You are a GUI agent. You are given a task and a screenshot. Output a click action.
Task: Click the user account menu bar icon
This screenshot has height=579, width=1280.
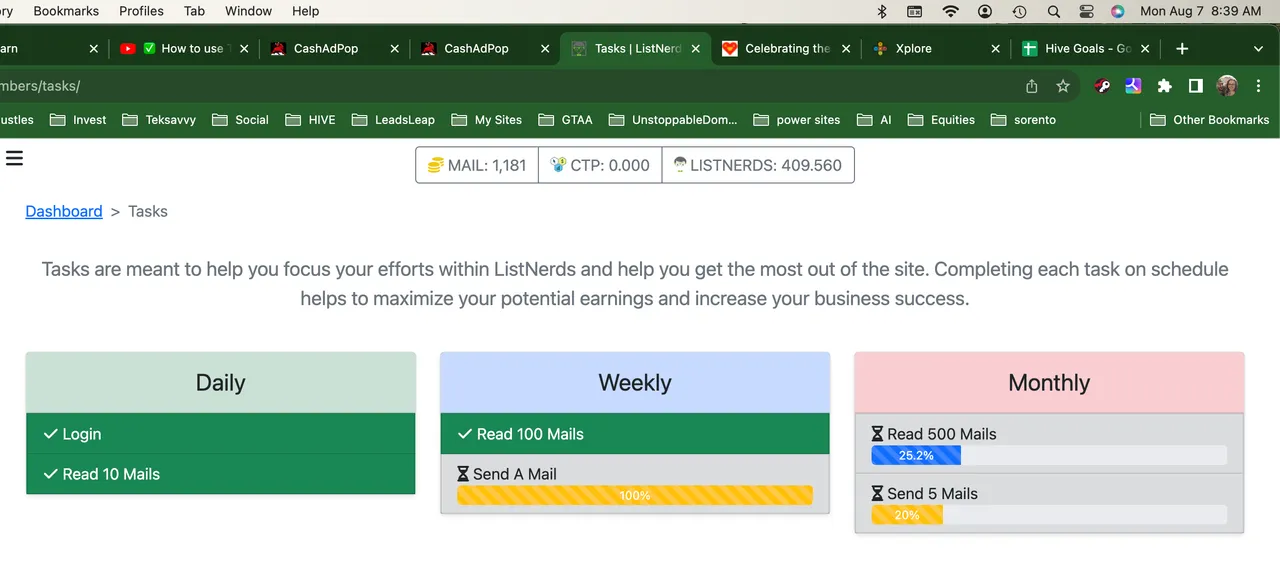985,11
